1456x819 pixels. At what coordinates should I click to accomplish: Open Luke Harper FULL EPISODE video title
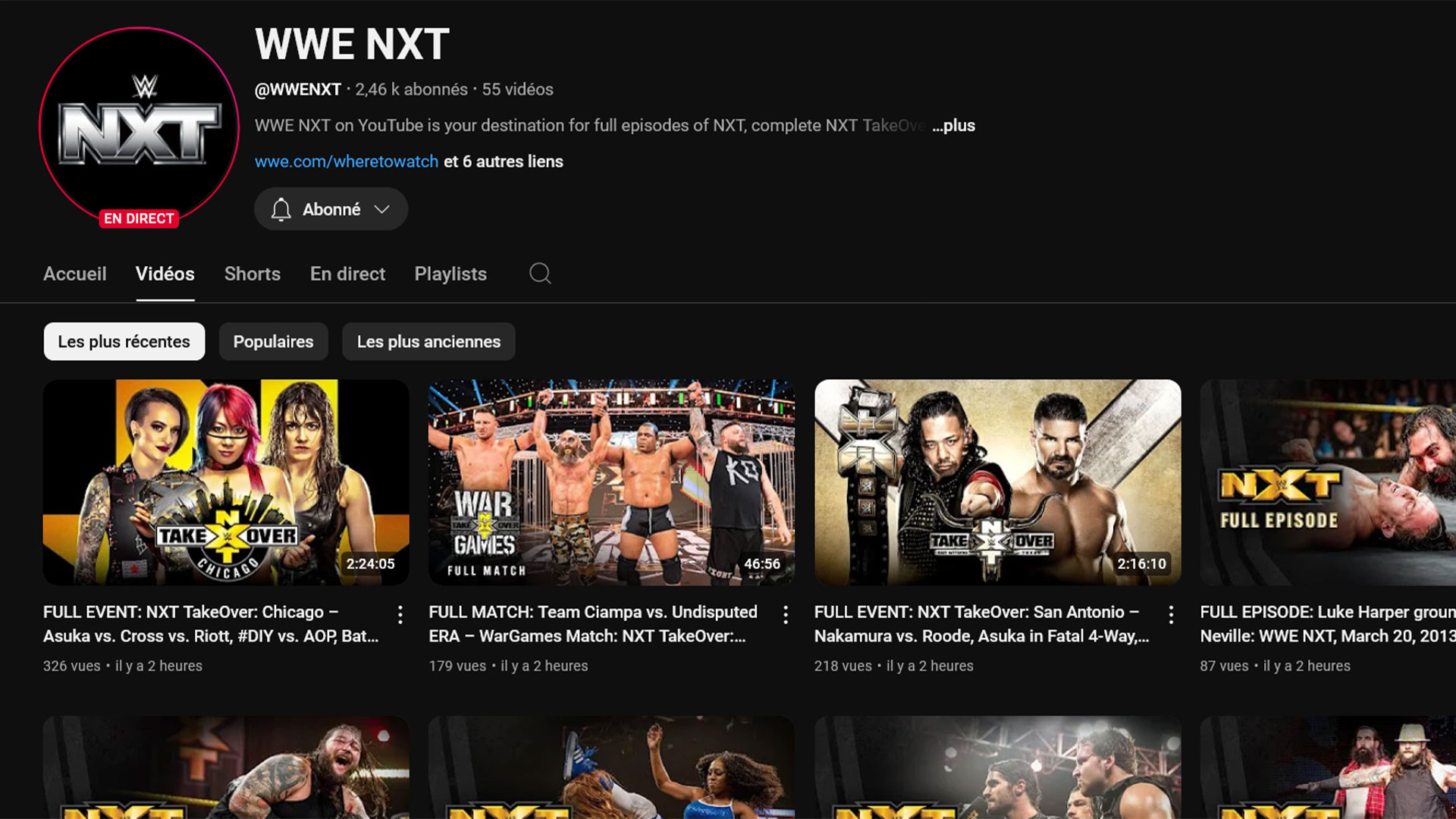coord(1328,624)
